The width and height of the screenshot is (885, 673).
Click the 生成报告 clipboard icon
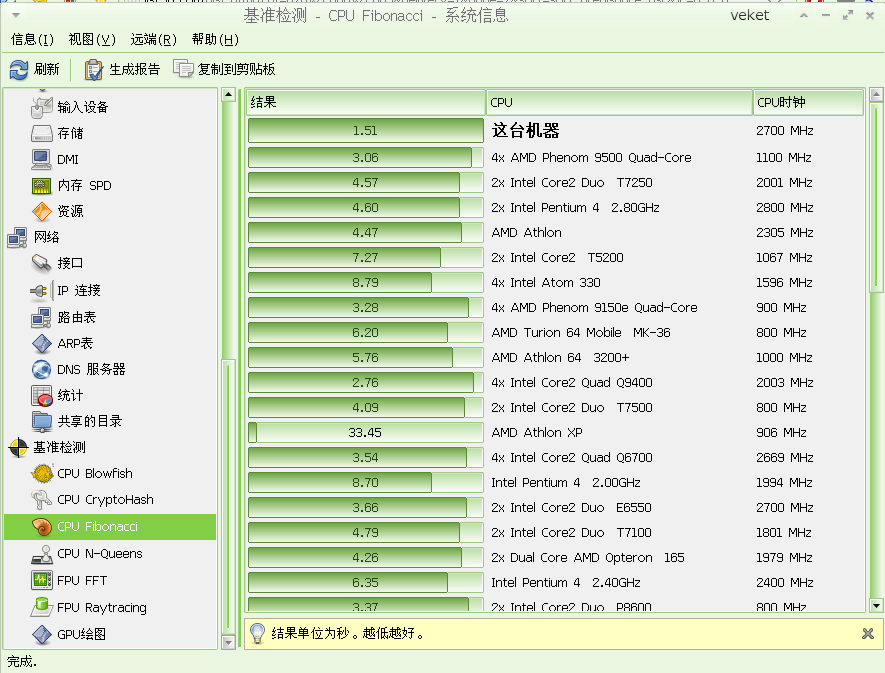(x=93, y=69)
